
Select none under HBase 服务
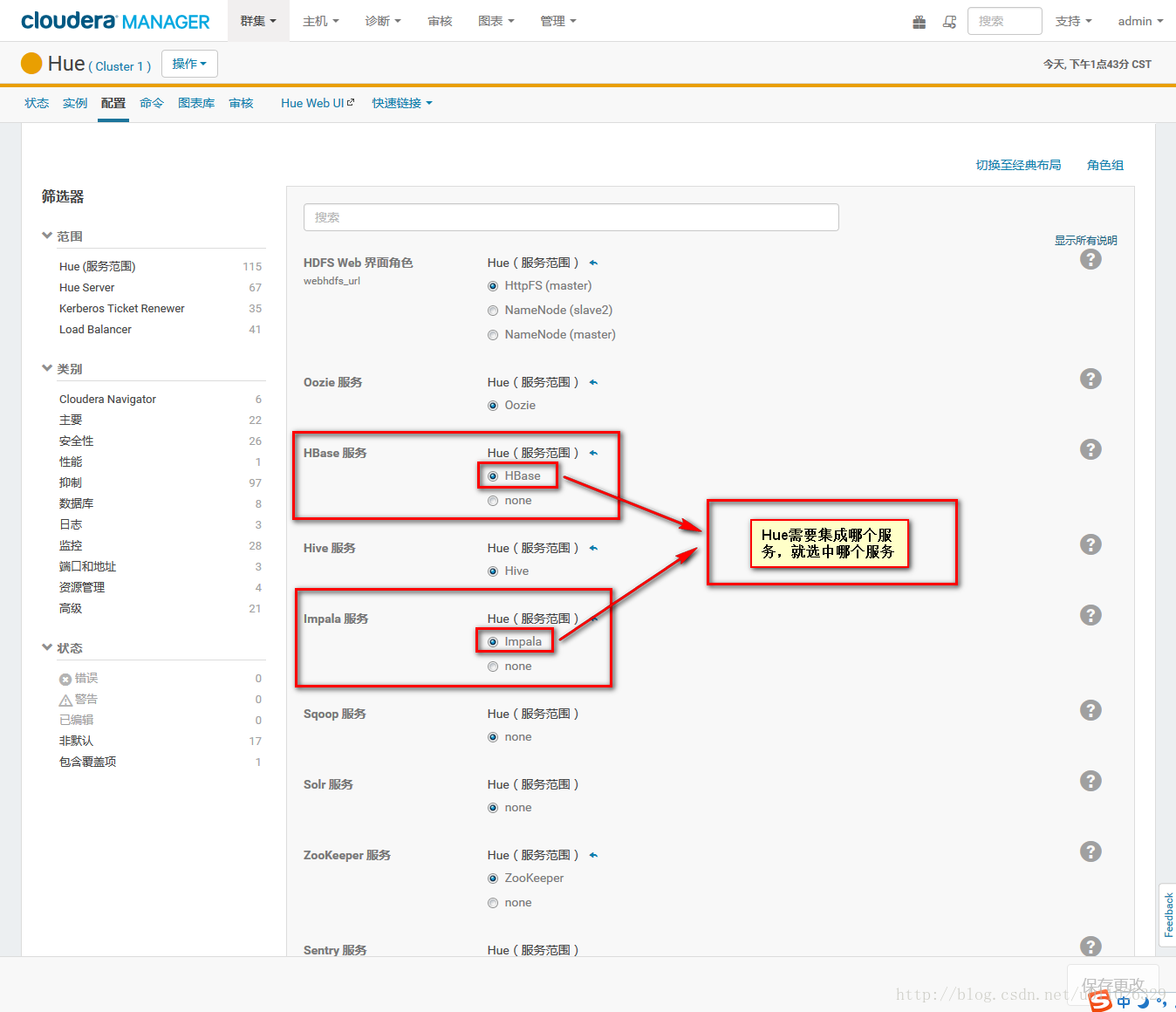coord(493,501)
